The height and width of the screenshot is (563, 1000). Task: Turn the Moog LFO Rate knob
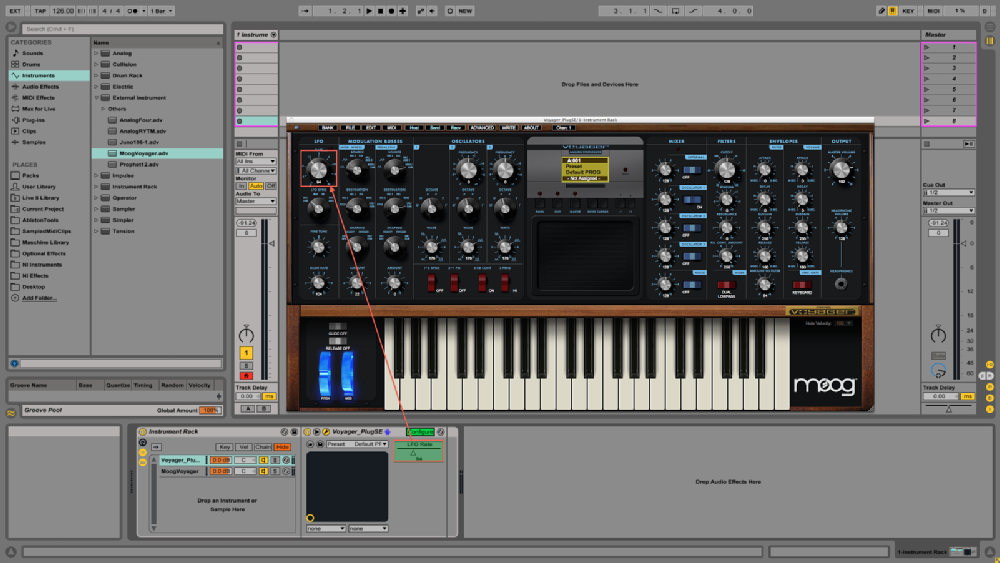(318, 169)
